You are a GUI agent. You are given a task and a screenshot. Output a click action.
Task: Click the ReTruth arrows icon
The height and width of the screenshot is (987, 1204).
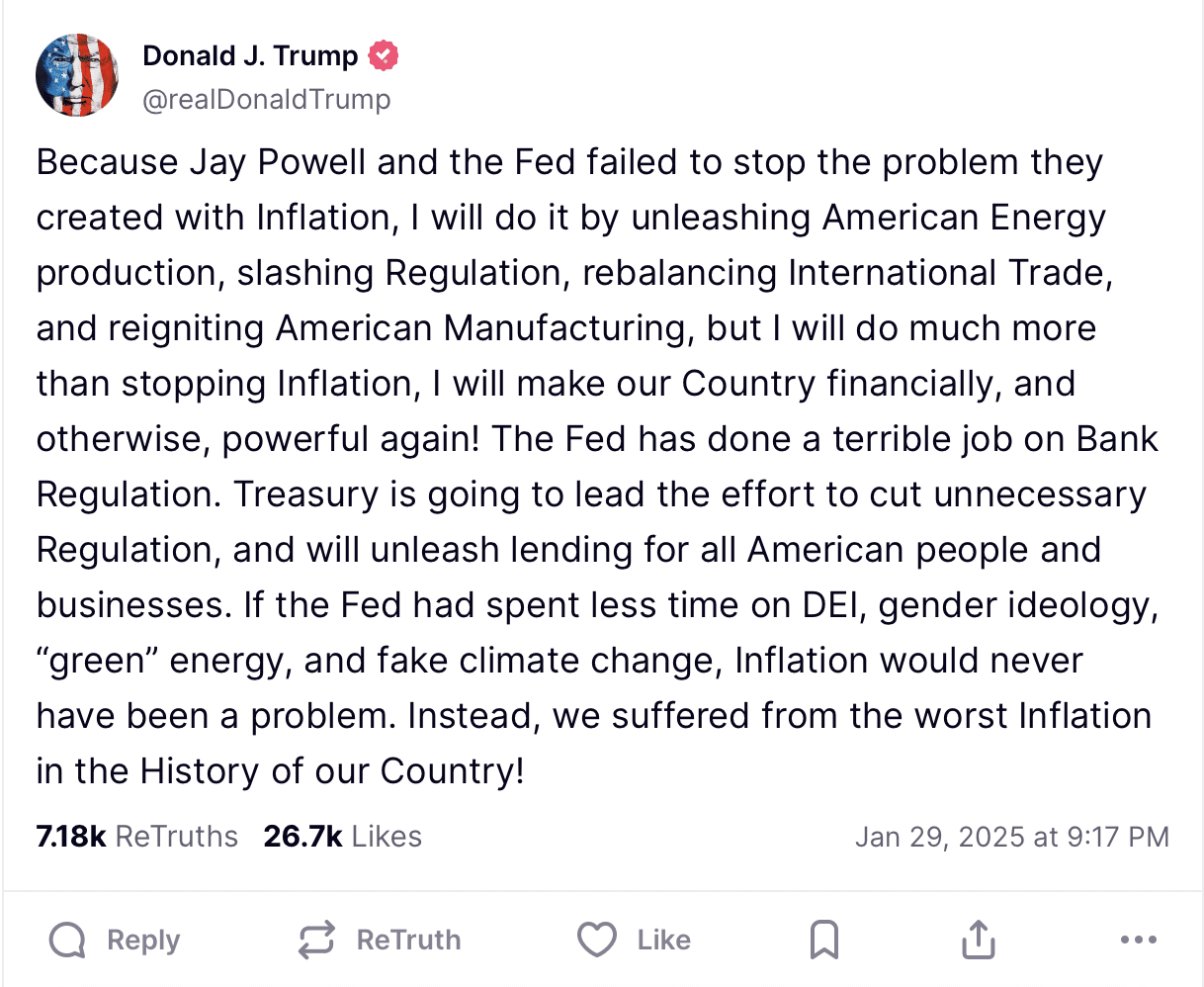(316, 941)
